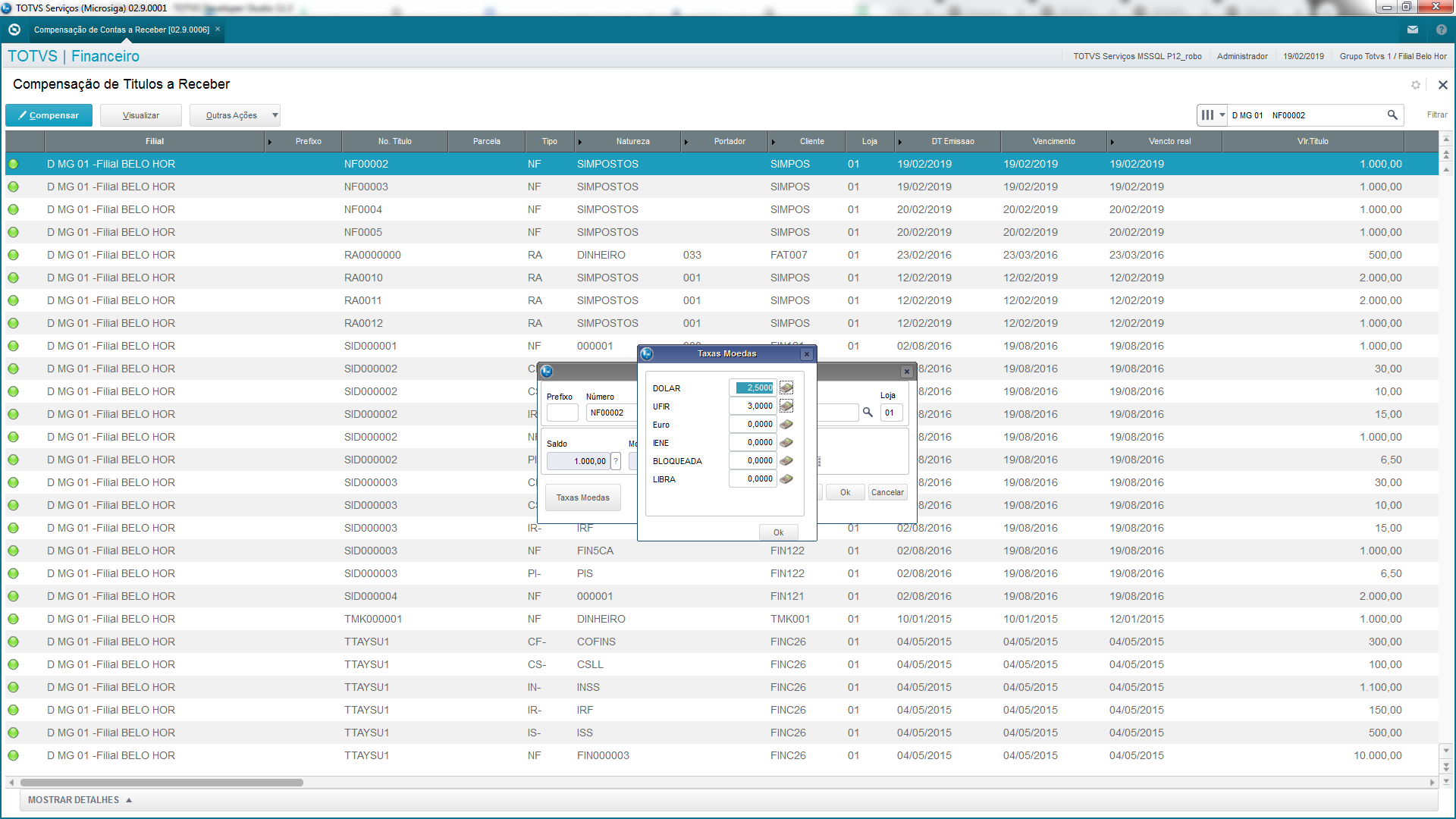Select the Compensação de Contas a Receber tab

click(121, 30)
